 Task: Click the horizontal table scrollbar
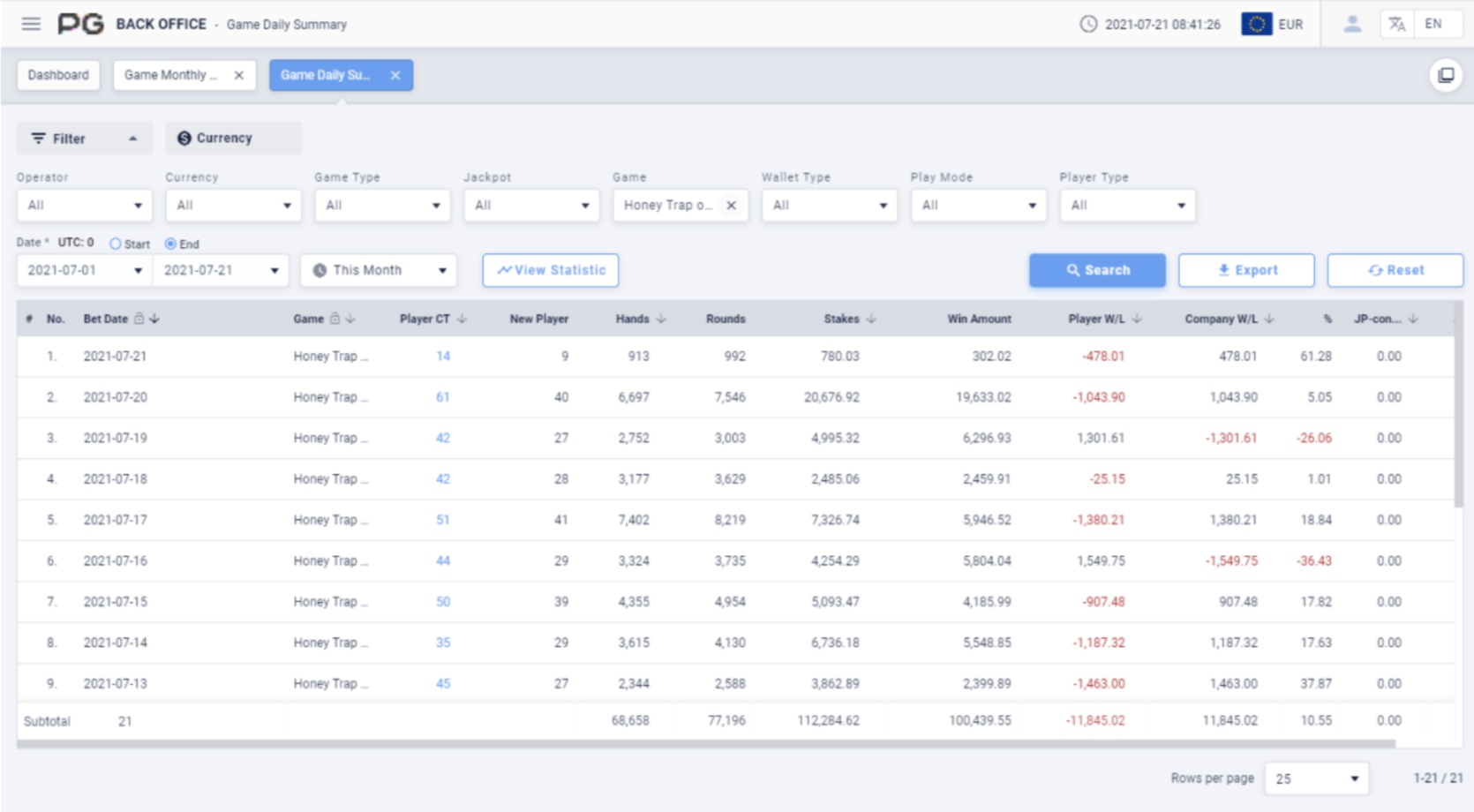(x=706, y=744)
